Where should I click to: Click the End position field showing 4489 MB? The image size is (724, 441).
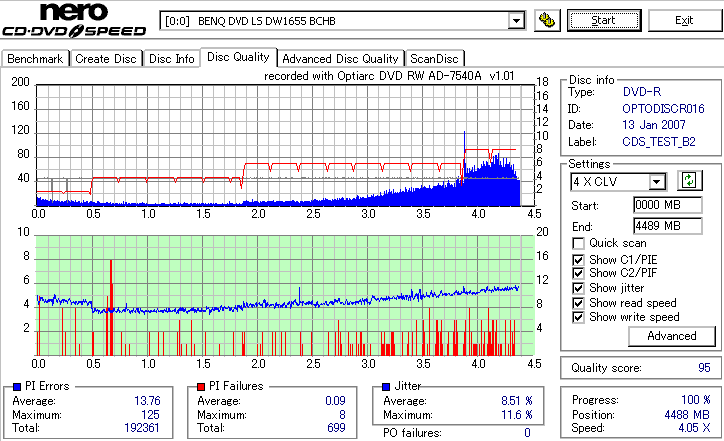tap(668, 226)
